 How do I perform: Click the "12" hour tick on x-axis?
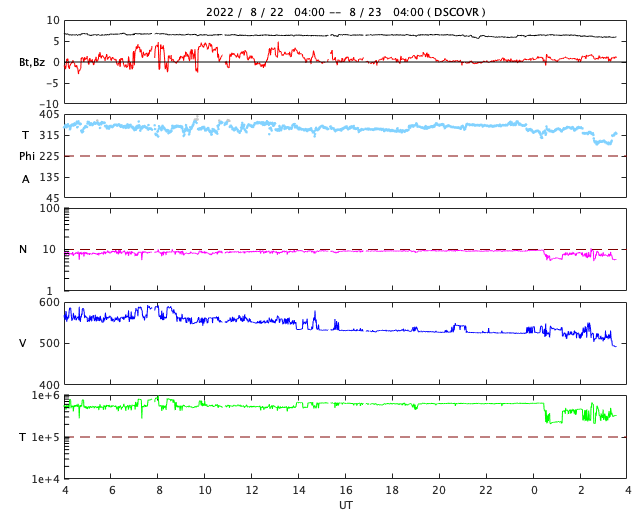[252, 490]
